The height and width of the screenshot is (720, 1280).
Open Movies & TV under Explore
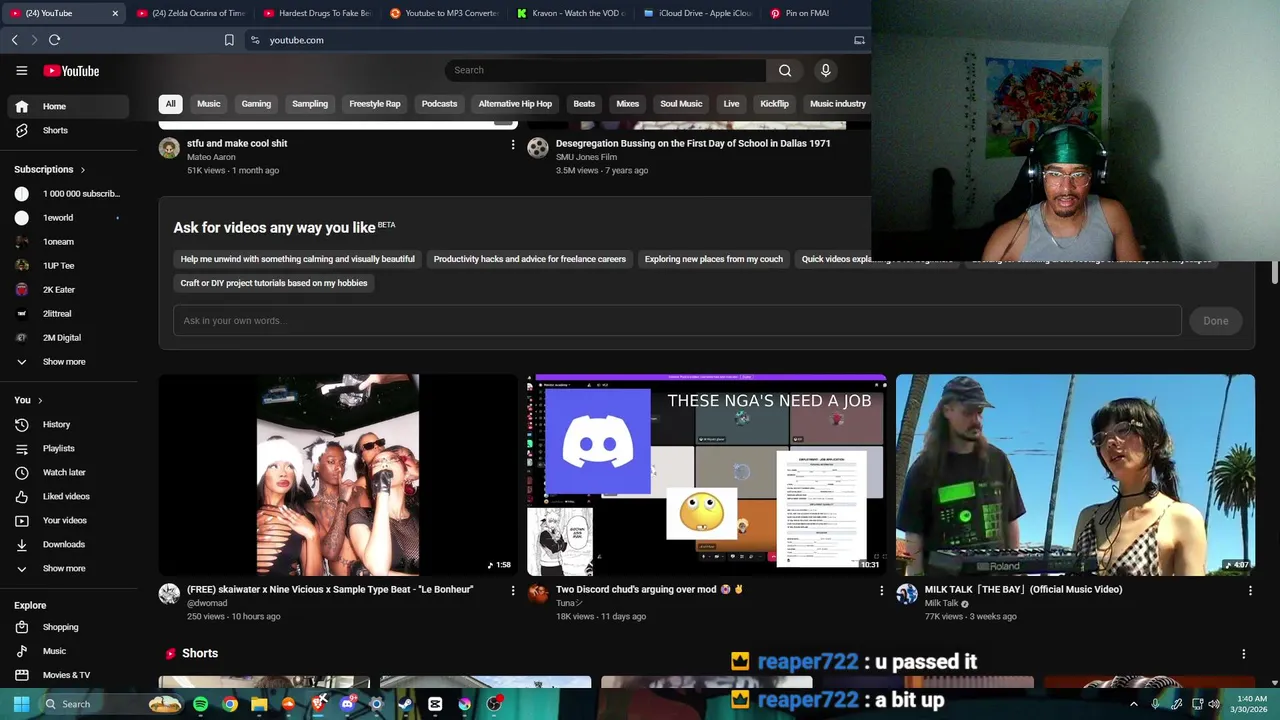(x=68, y=675)
